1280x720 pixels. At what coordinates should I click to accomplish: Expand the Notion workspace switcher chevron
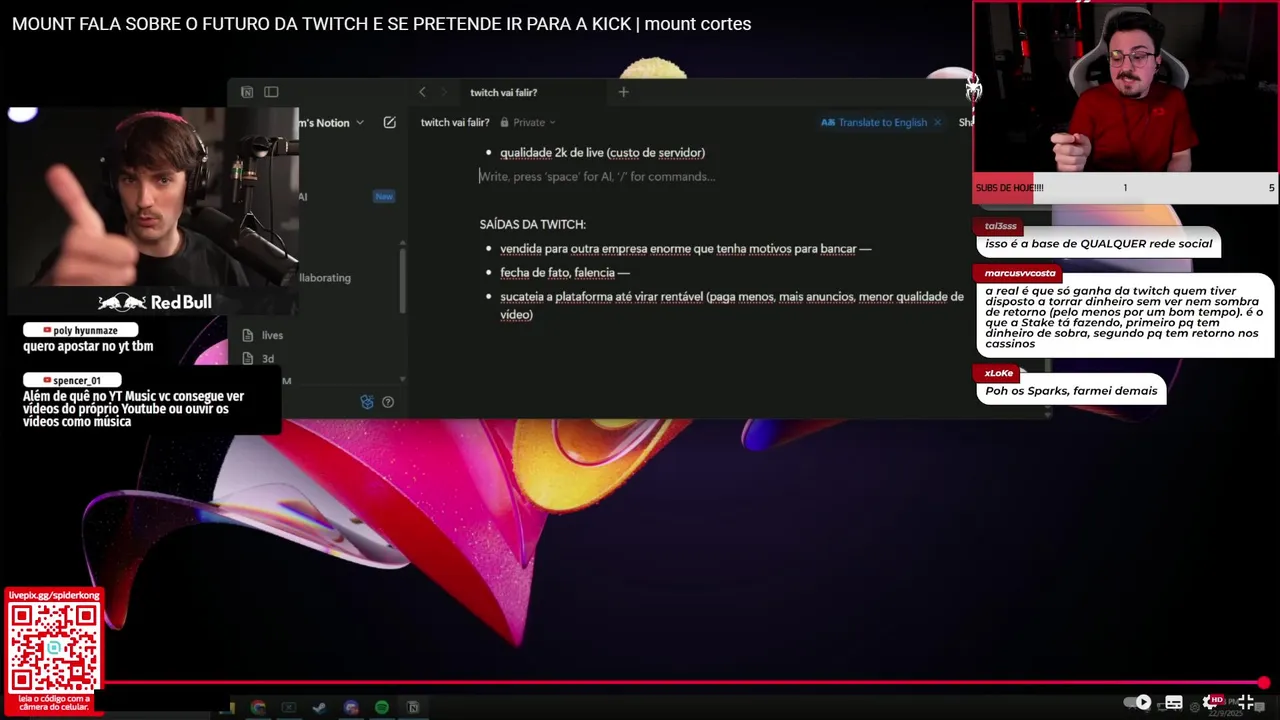(x=360, y=123)
